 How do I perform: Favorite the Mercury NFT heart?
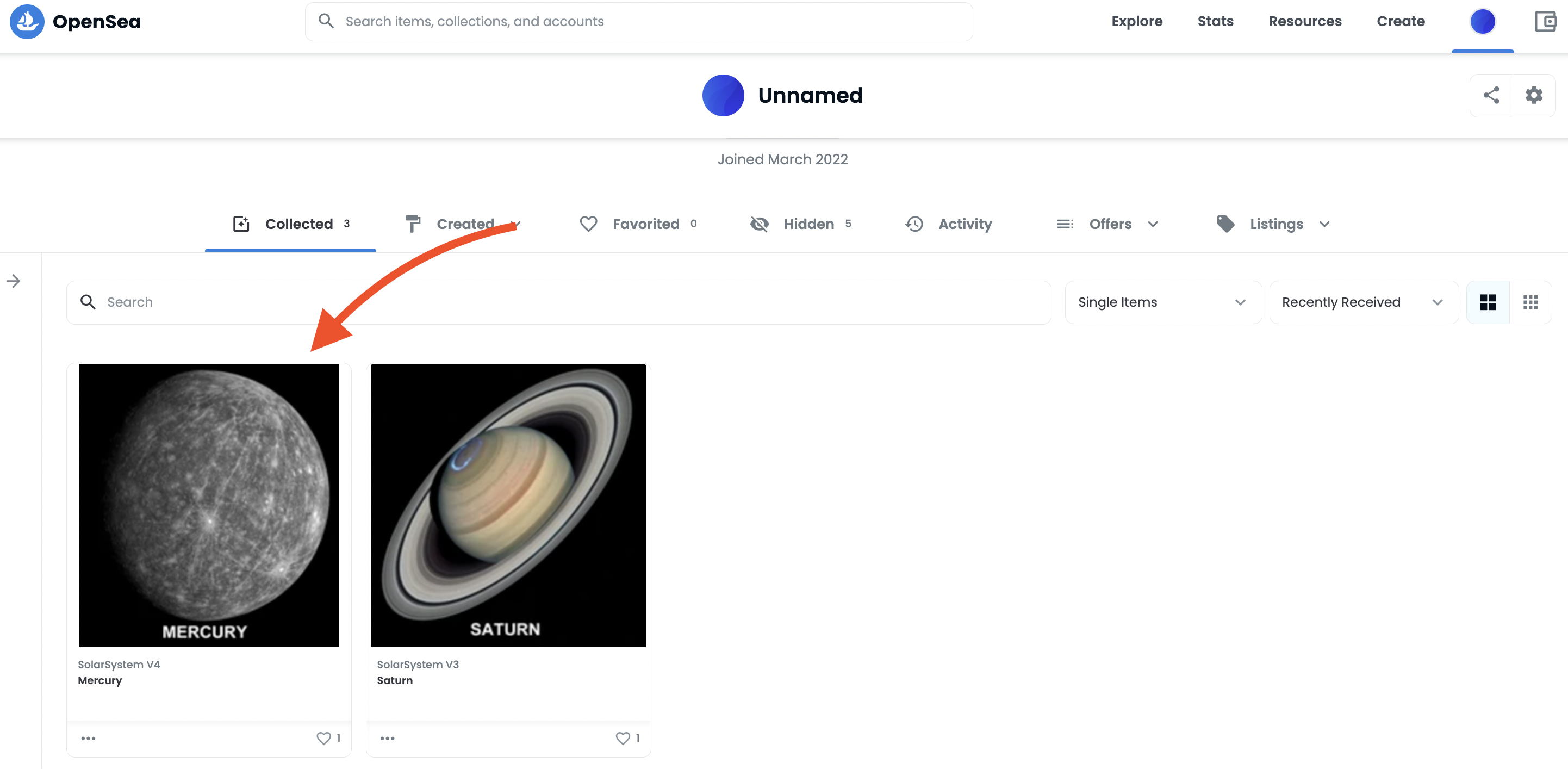click(x=323, y=738)
